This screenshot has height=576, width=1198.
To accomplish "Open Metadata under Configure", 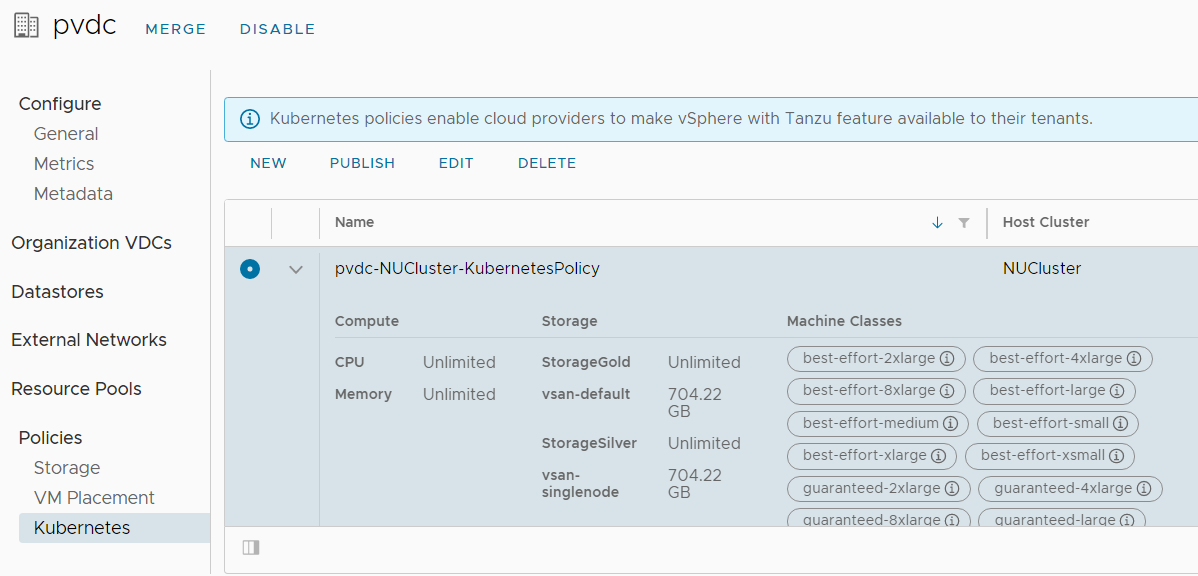I will pos(73,193).
